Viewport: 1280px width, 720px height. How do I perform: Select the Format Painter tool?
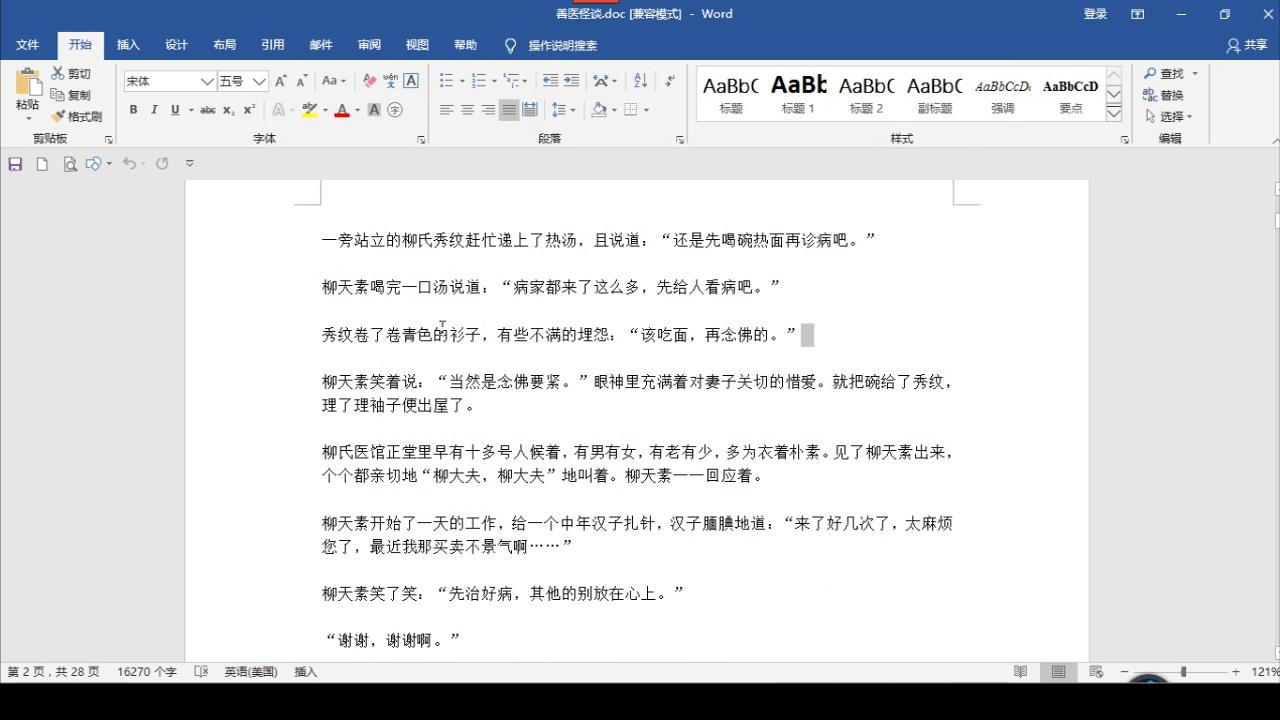[x=78, y=116]
